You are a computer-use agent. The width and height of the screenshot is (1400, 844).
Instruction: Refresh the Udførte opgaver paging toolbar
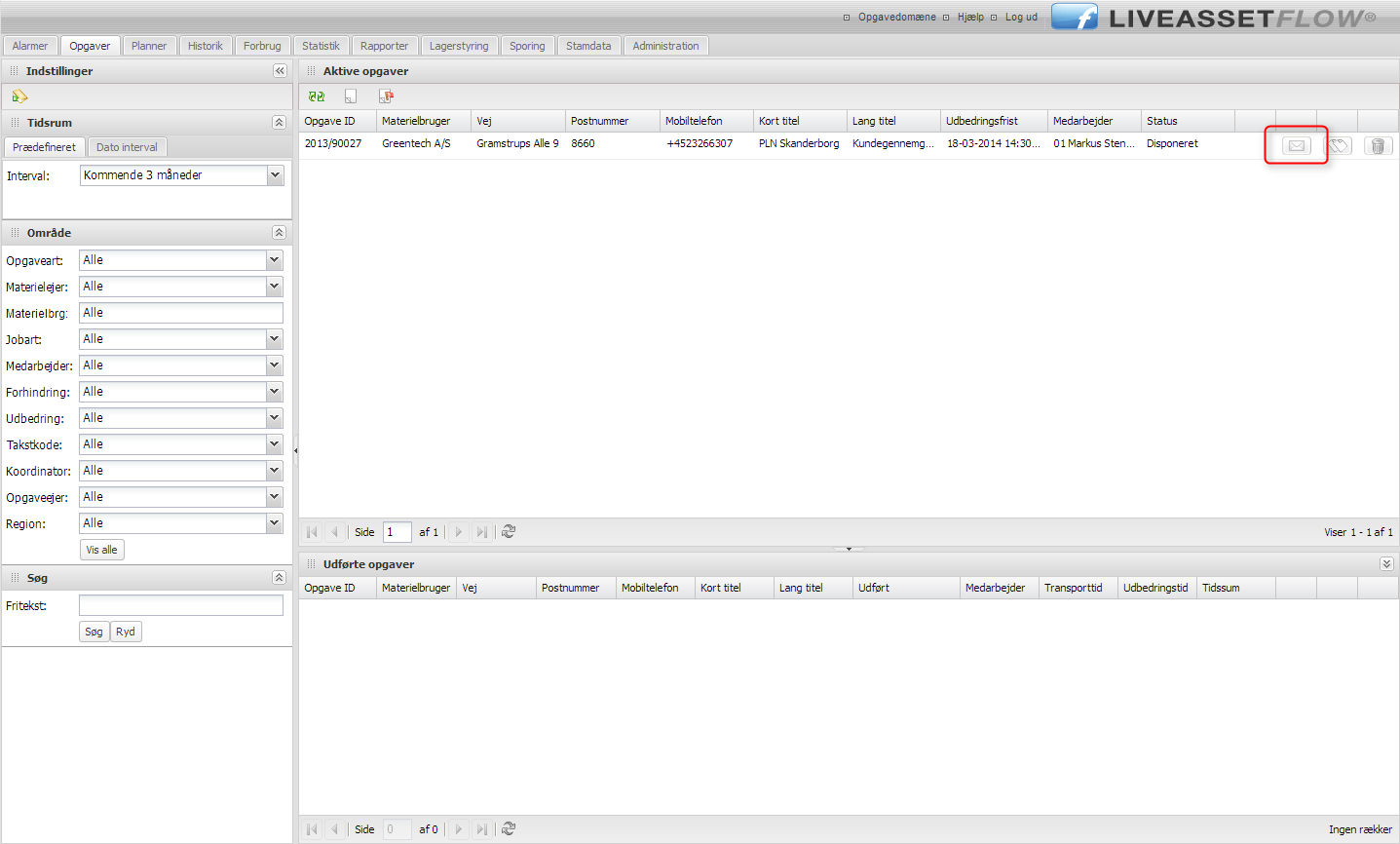point(509,829)
